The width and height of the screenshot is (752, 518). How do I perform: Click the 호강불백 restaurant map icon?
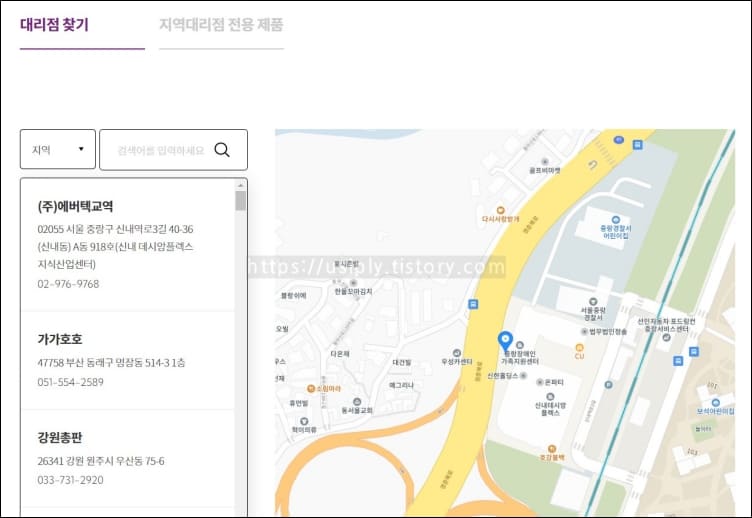point(552,449)
